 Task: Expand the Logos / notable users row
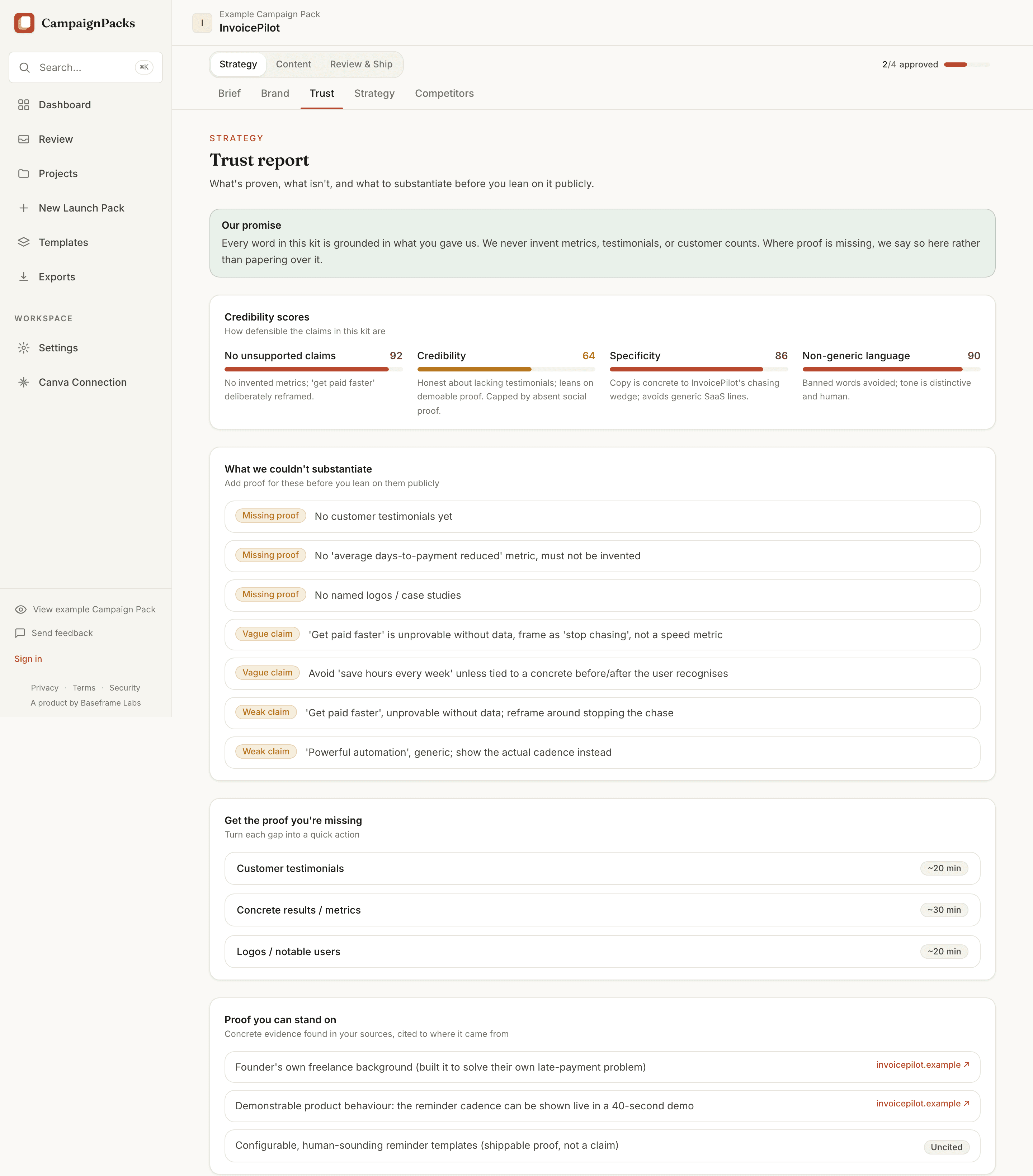[602, 952]
